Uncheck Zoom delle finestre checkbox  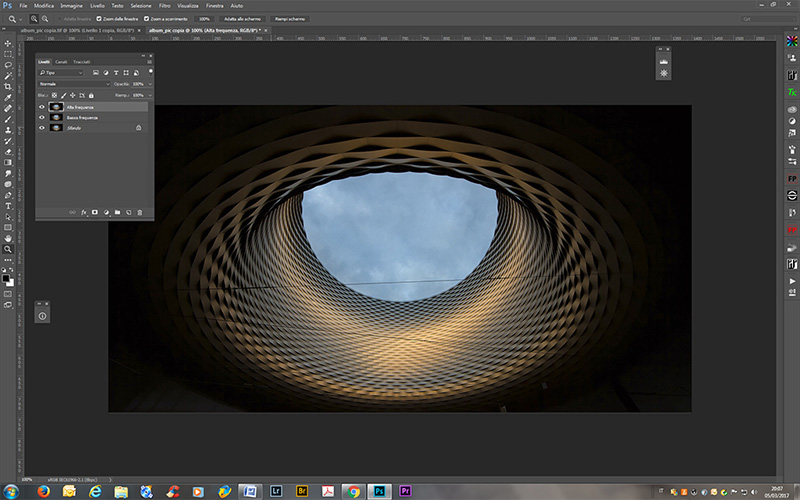(98, 19)
